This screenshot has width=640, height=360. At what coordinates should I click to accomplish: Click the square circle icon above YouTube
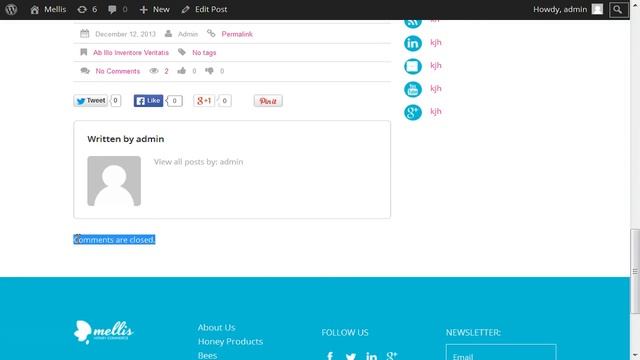click(x=413, y=66)
